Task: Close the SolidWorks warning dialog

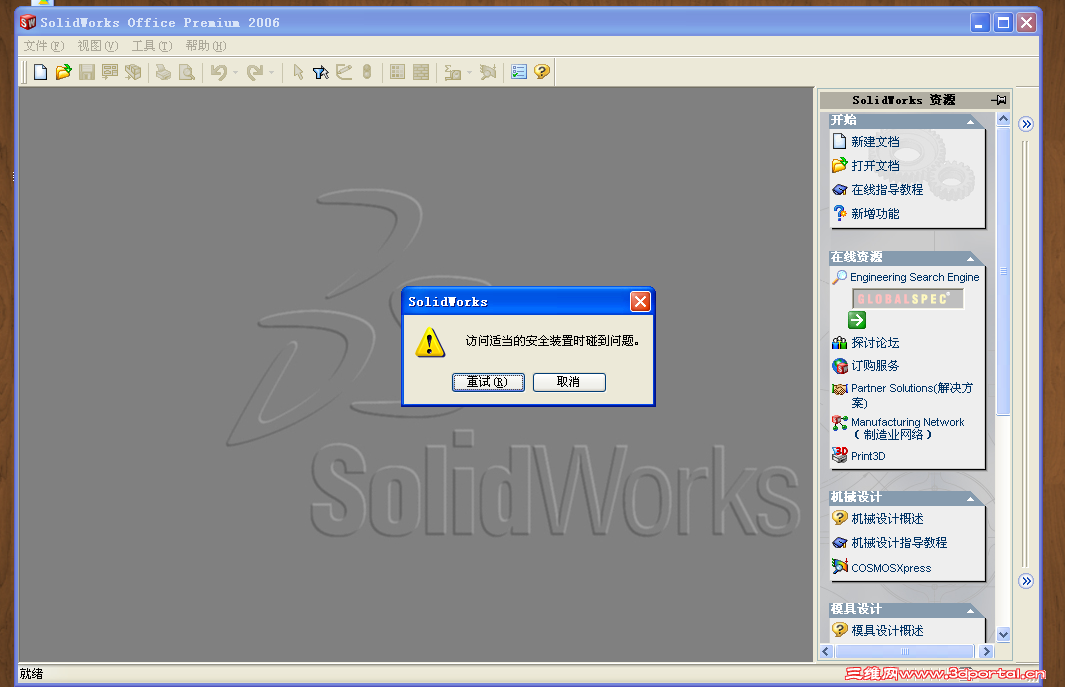Action: (x=640, y=301)
